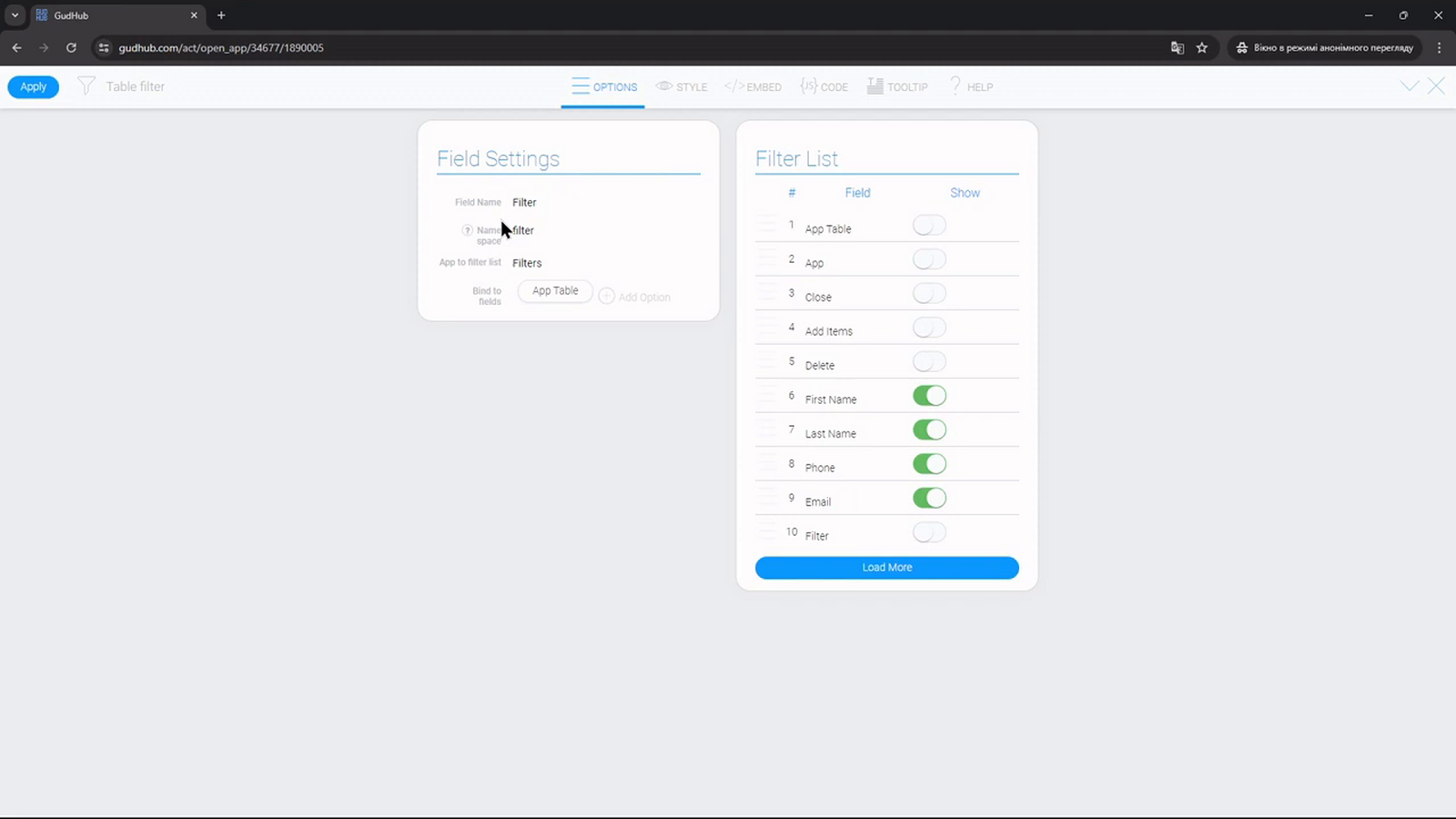The image size is (1456, 819).
Task: Enable Show toggle for App Table
Action: pos(929,226)
